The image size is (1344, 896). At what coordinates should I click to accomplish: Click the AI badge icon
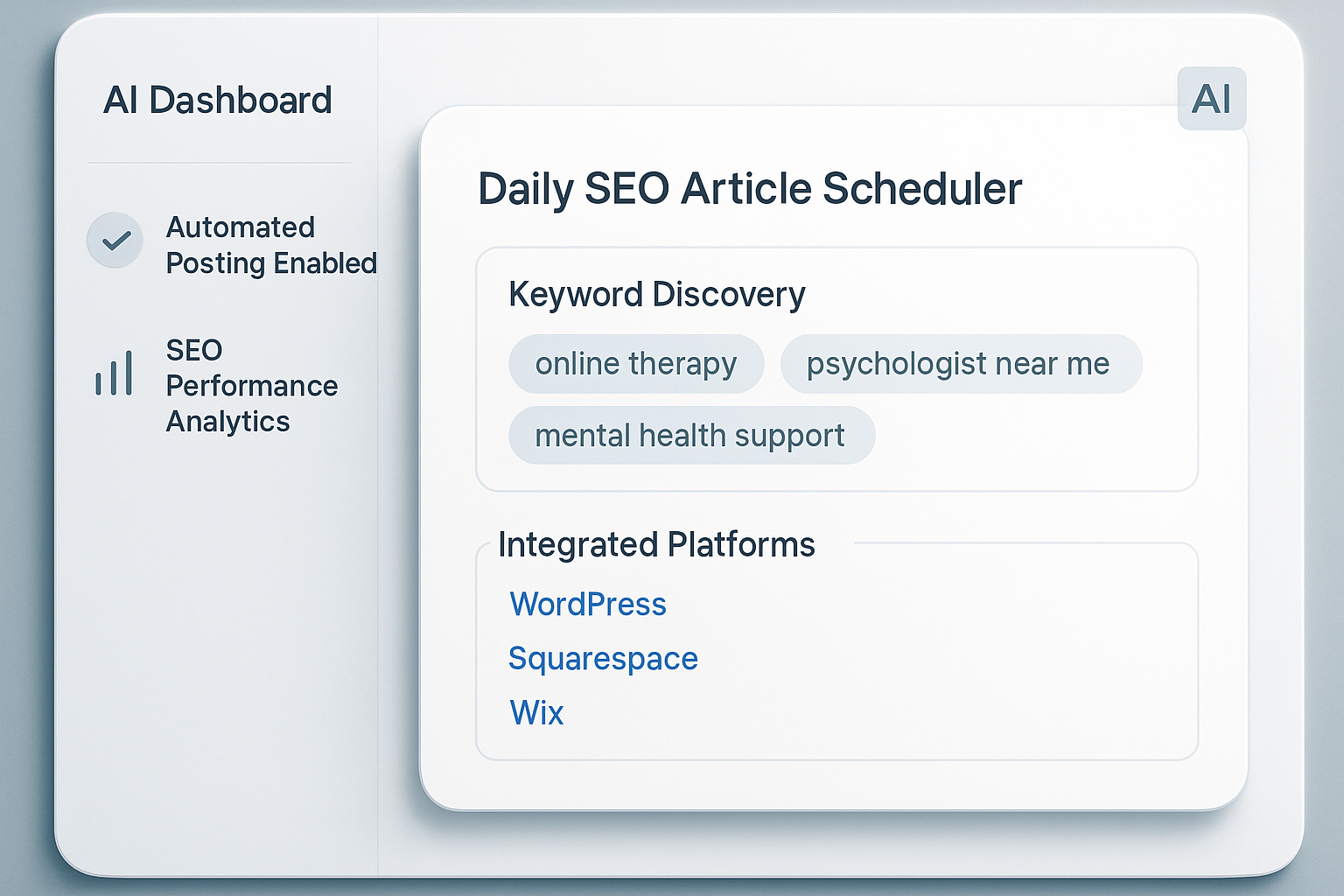(1212, 99)
